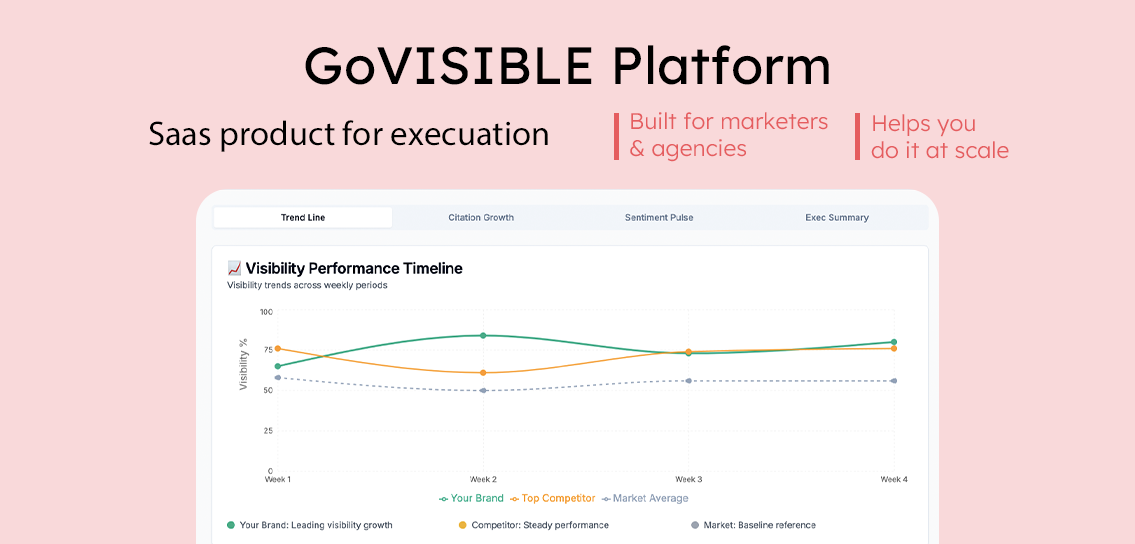The image size is (1135, 544).
Task: Hide the Top Competitor series via legend
Action: pos(552,498)
